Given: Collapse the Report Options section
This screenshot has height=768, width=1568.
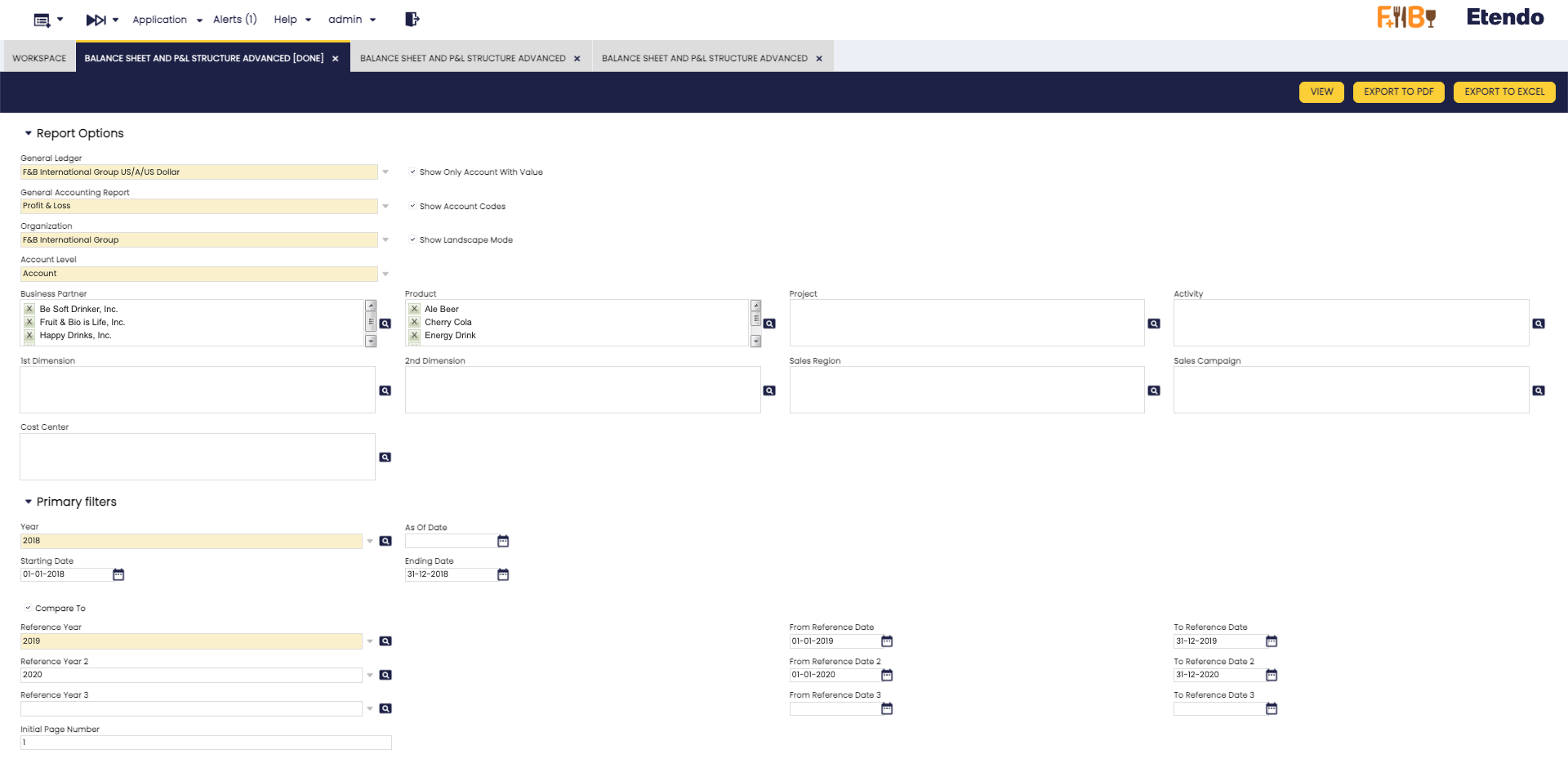Looking at the screenshot, I should coord(29,133).
